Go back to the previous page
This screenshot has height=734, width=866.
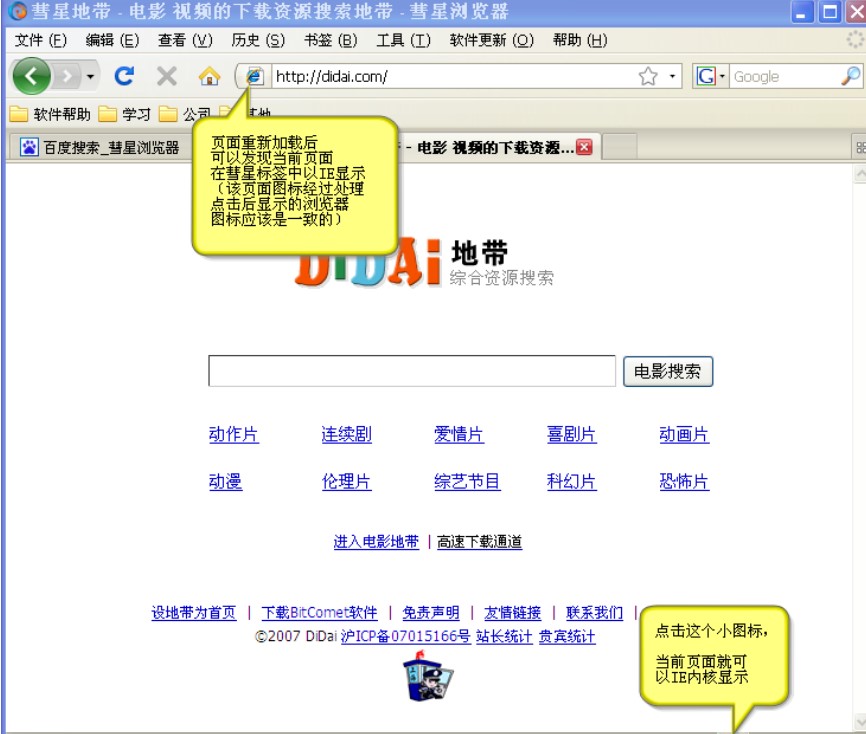[31, 76]
